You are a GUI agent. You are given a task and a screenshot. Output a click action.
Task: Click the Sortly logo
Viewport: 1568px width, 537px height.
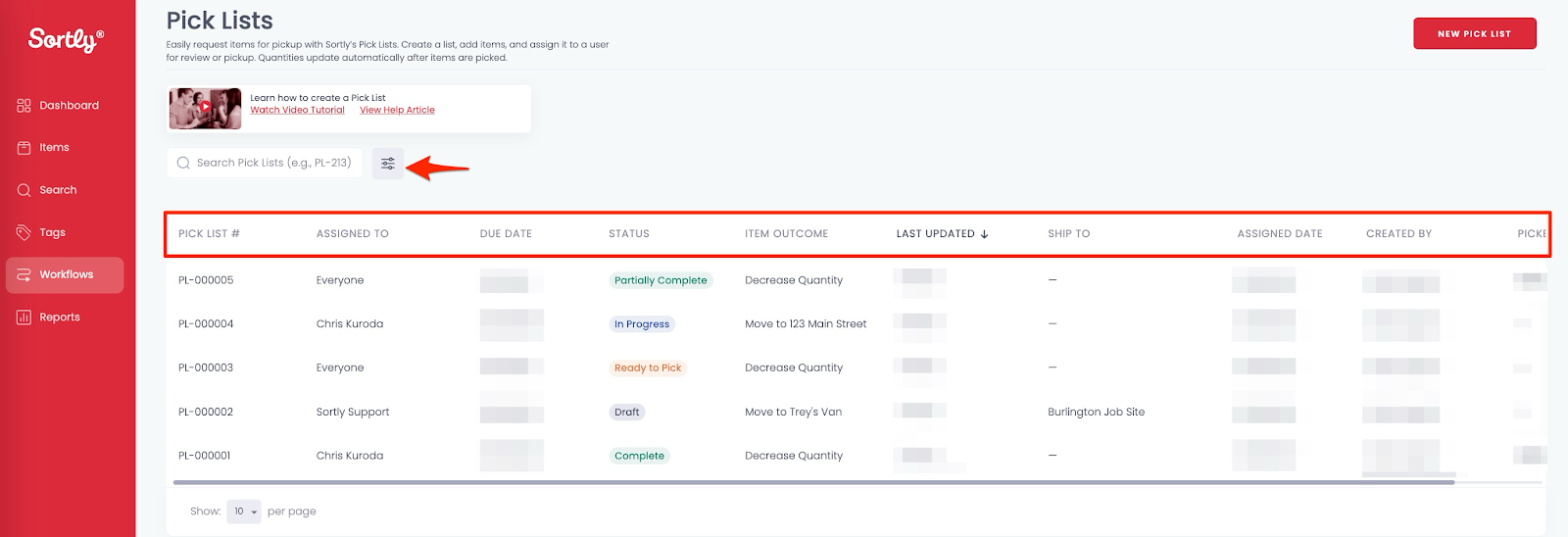tap(66, 39)
